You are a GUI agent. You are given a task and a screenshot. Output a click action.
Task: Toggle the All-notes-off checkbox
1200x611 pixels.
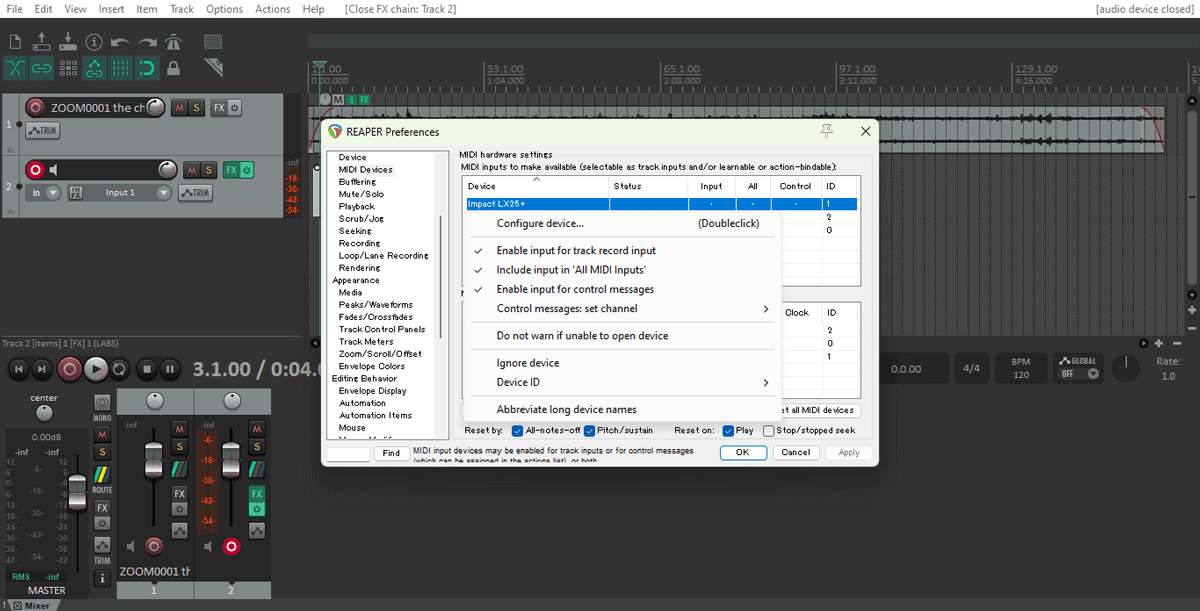(x=518, y=431)
